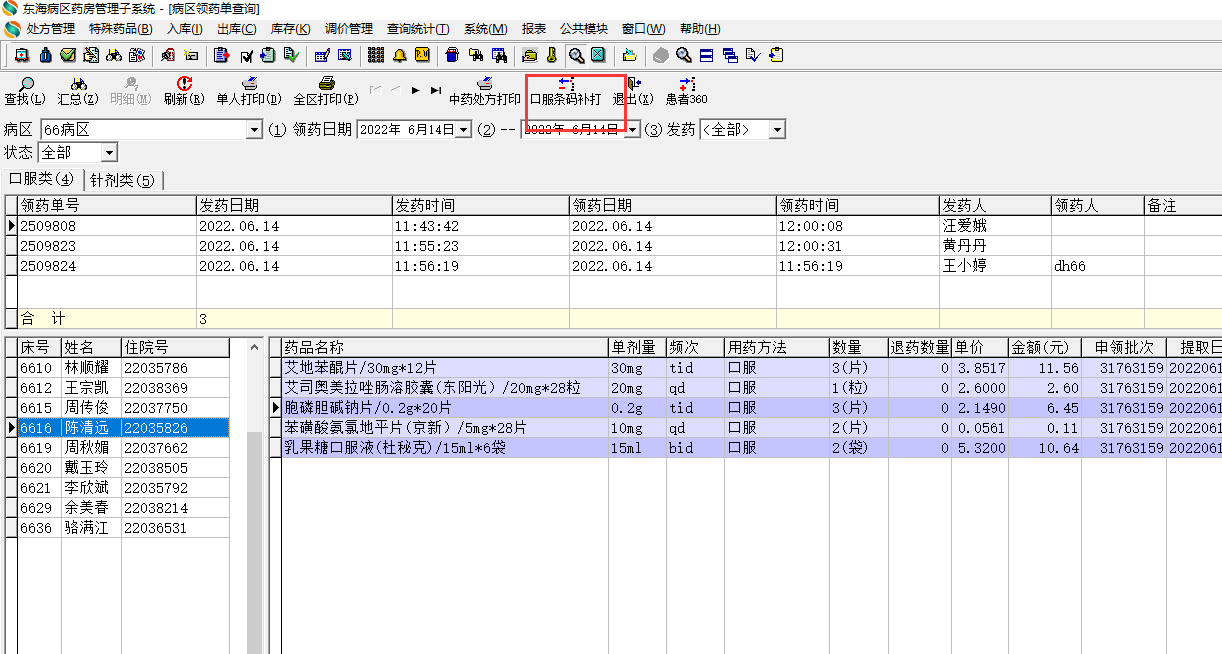Expand the 发药 dropdown set to 全部
The image size is (1222, 654).
pos(777,130)
